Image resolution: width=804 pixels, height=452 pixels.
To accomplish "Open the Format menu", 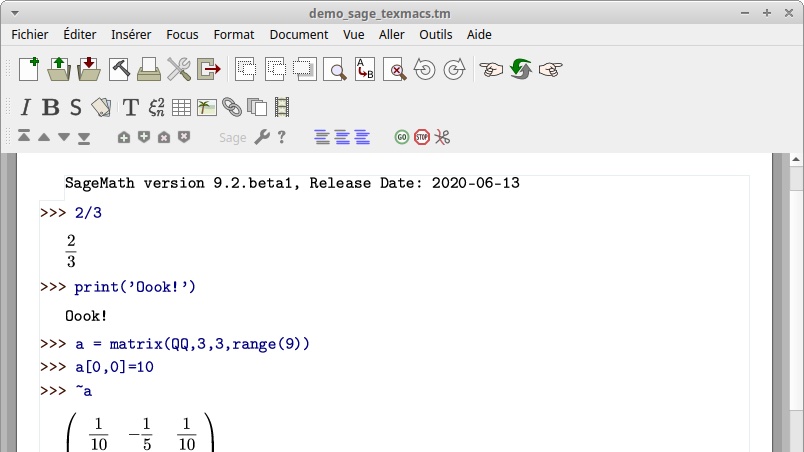I will [x=234, y=35].
